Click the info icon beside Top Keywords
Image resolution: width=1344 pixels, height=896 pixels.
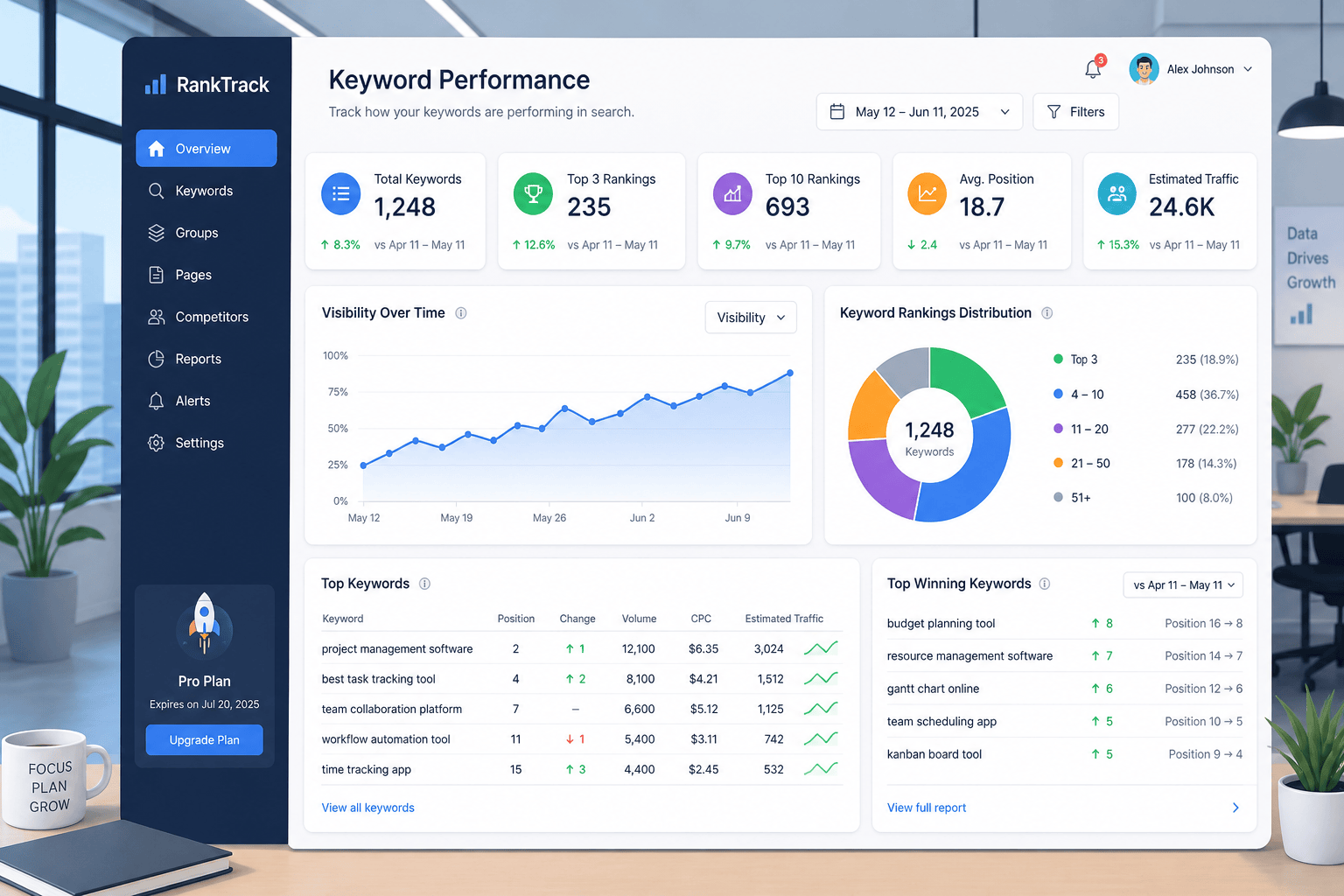click(424, 584)
